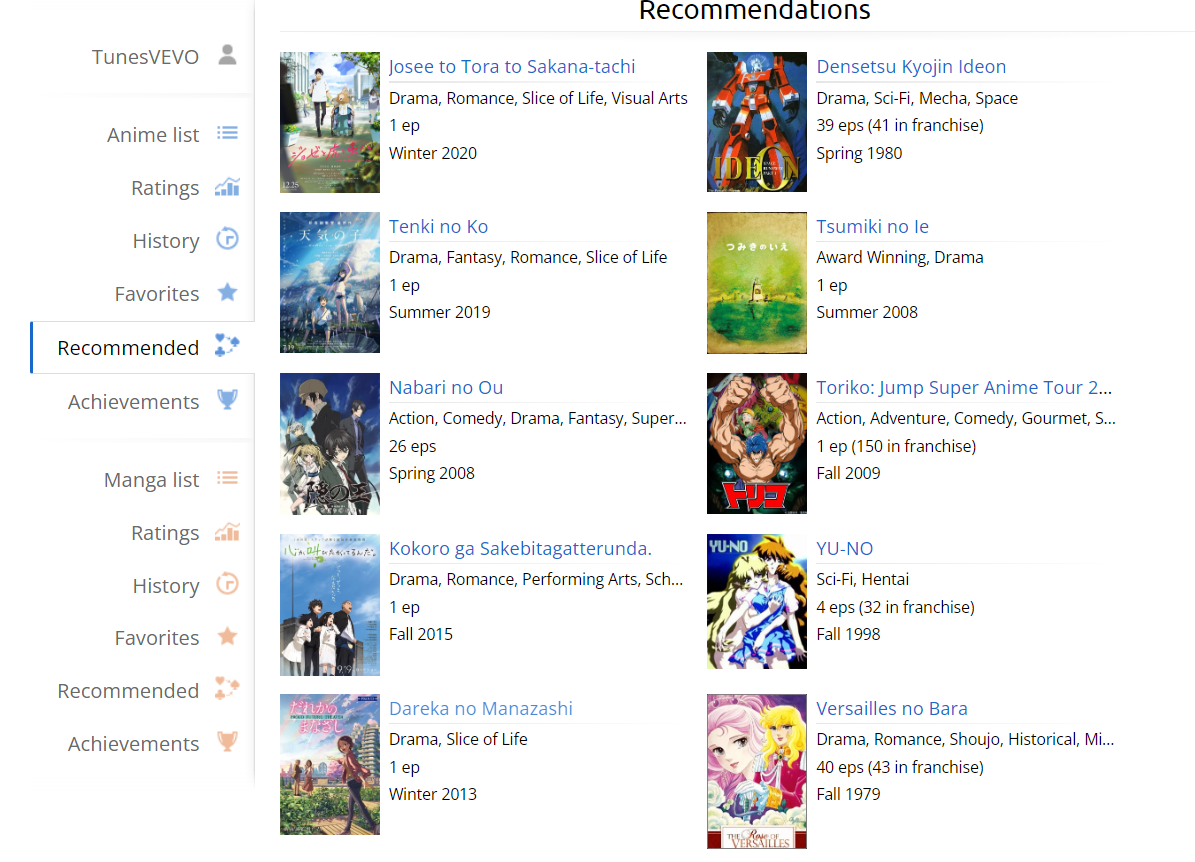Click the blue anime Ratings chart icon
Image resolution: width=1195 pixels, height=862 pixels.
(x=228, y=187)
